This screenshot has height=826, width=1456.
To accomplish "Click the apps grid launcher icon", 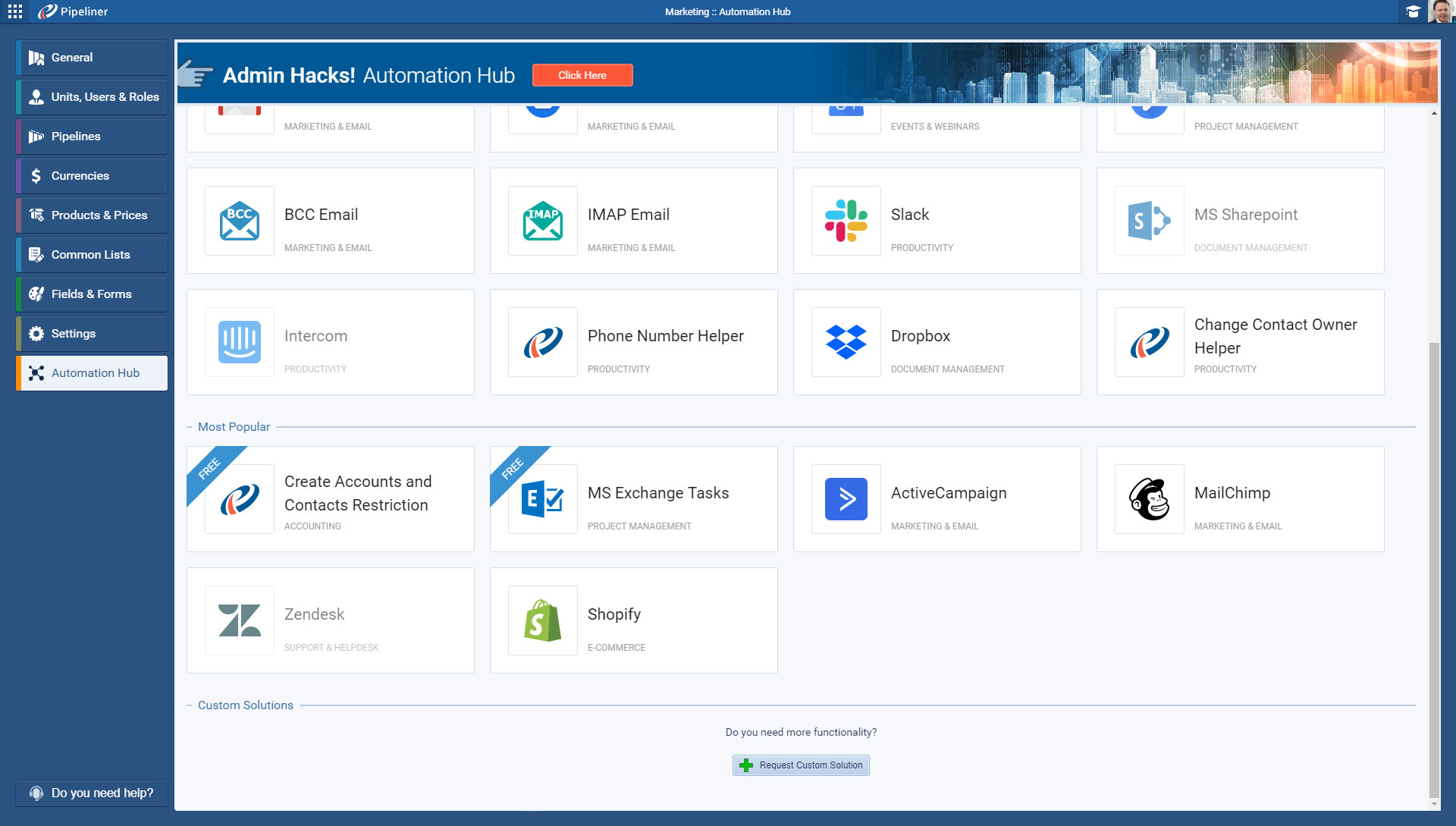I will coord(14,11).
